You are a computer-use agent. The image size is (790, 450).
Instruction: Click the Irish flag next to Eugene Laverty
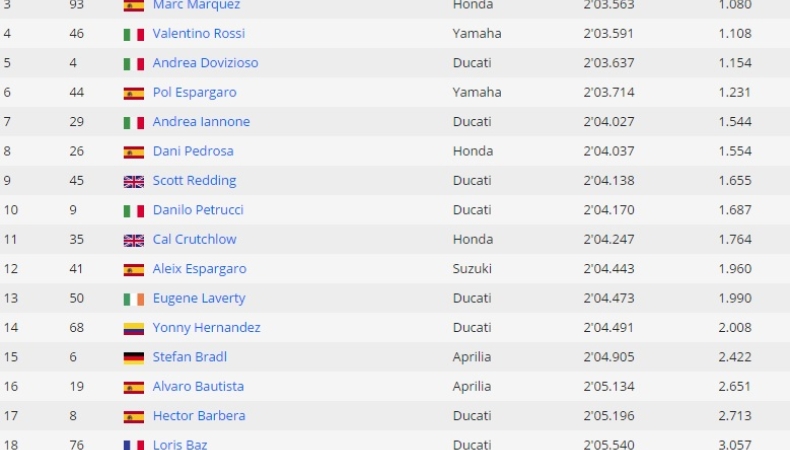click(x=133, y=299)
